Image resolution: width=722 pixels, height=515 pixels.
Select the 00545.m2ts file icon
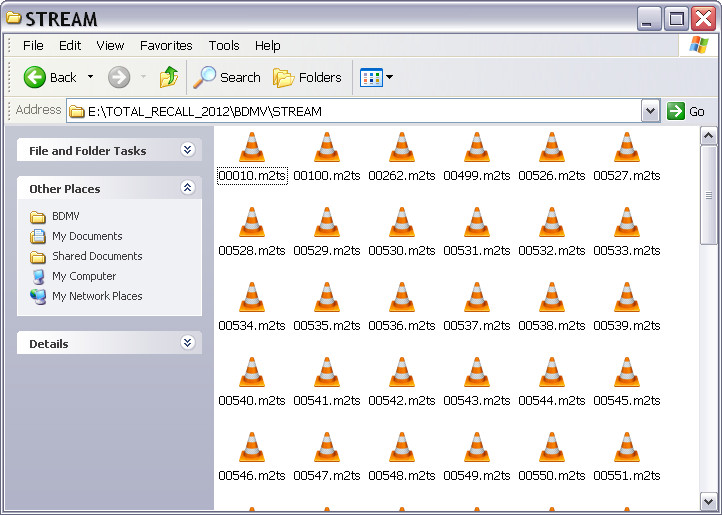point(627,373)
